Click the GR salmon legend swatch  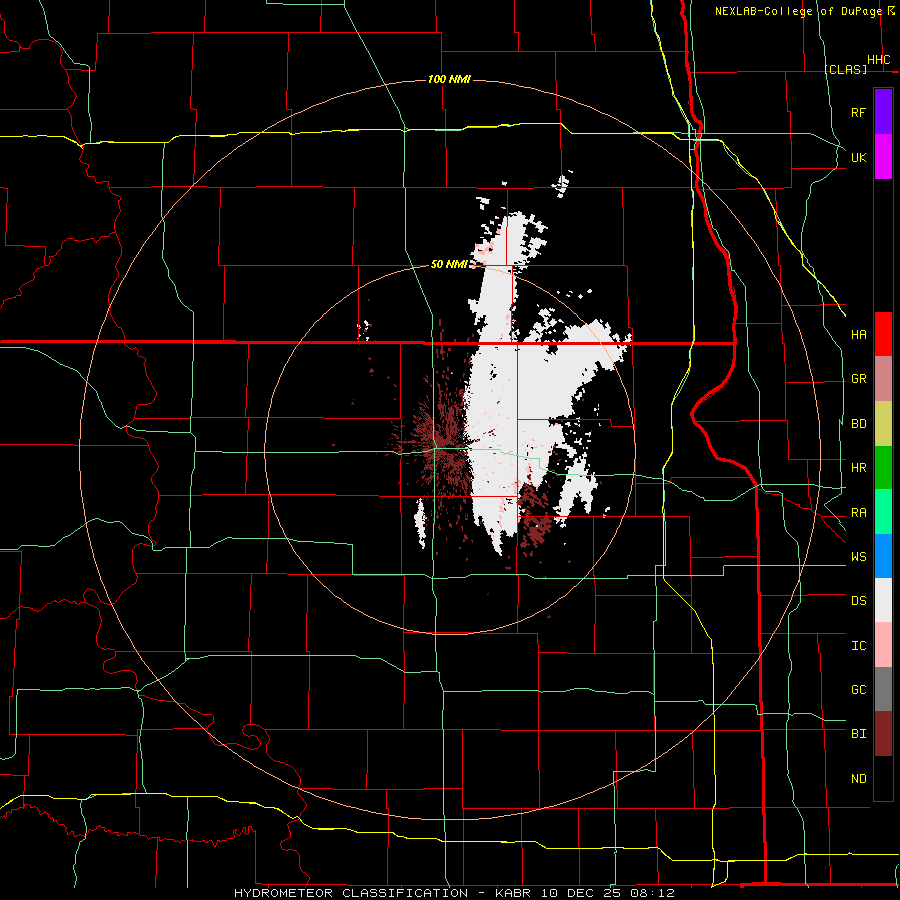pyautogui.click(x=883, y=379)
